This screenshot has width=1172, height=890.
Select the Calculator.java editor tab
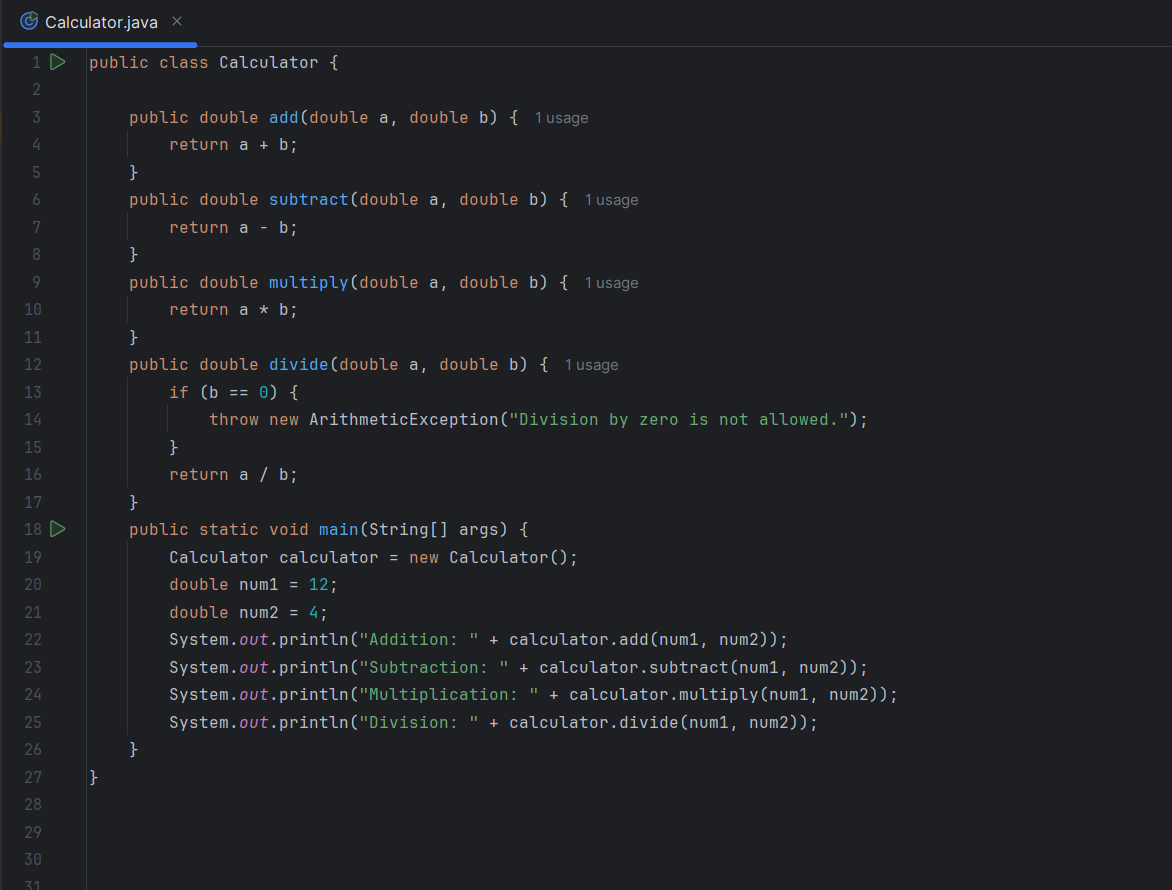(x=100, y=22)
